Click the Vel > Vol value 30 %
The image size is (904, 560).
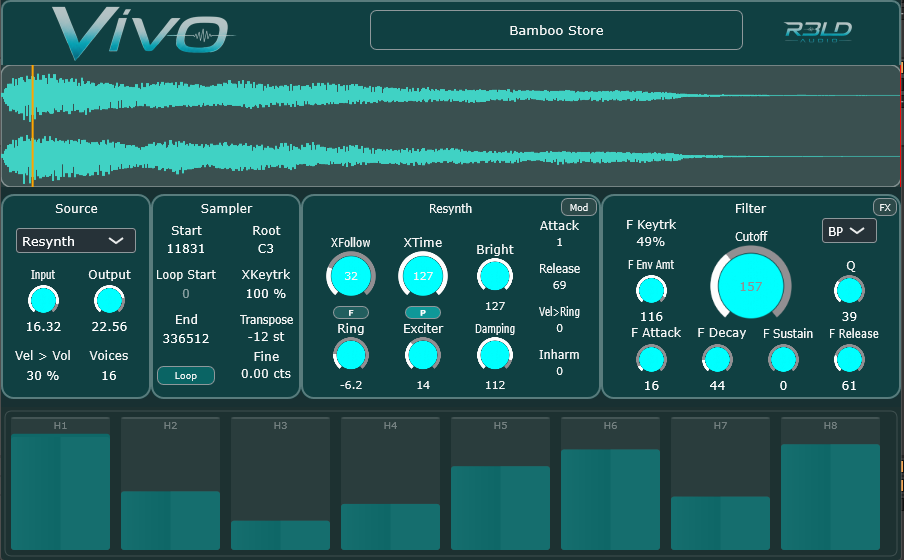click(x=43, y=375)
